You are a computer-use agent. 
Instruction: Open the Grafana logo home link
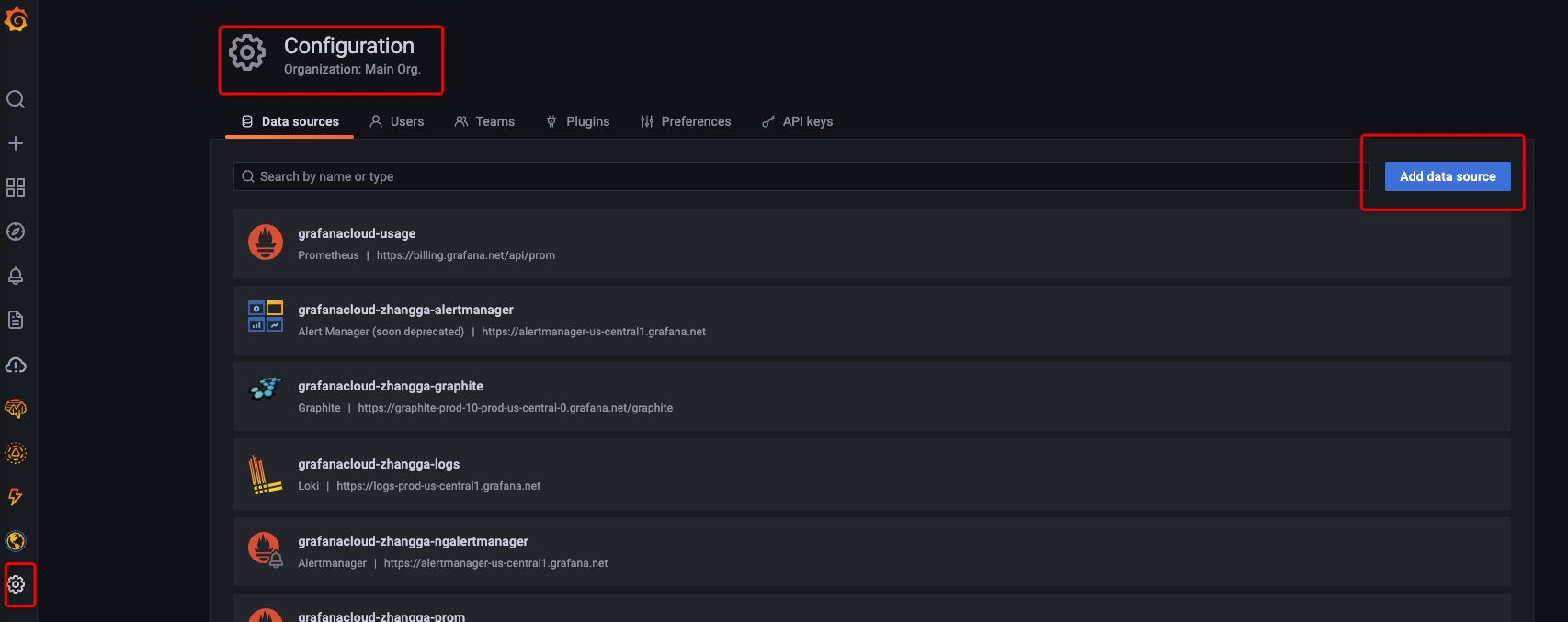(x=16, y=18)
